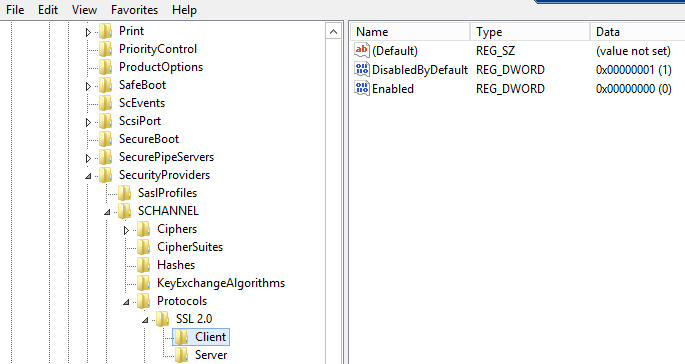Screen dimensions: 685x364
Task: Open the File menu
Action: [15, 10]
